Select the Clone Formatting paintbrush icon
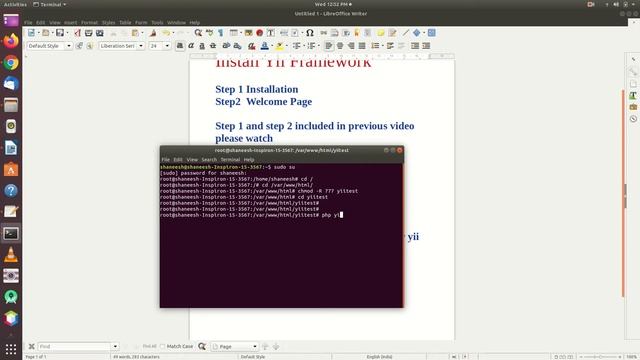The height and width of the screenshot is (360, 640). click(153, 33)
